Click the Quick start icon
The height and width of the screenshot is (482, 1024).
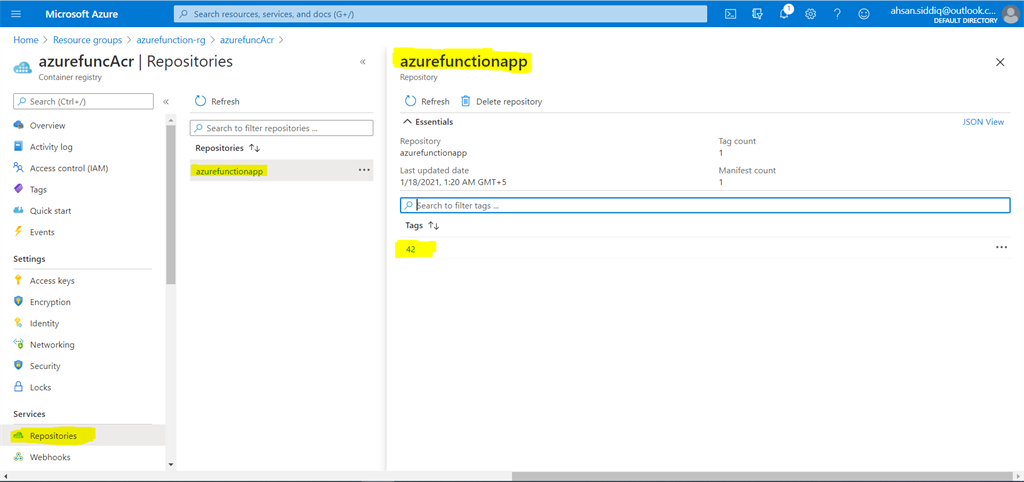point(19,211)
